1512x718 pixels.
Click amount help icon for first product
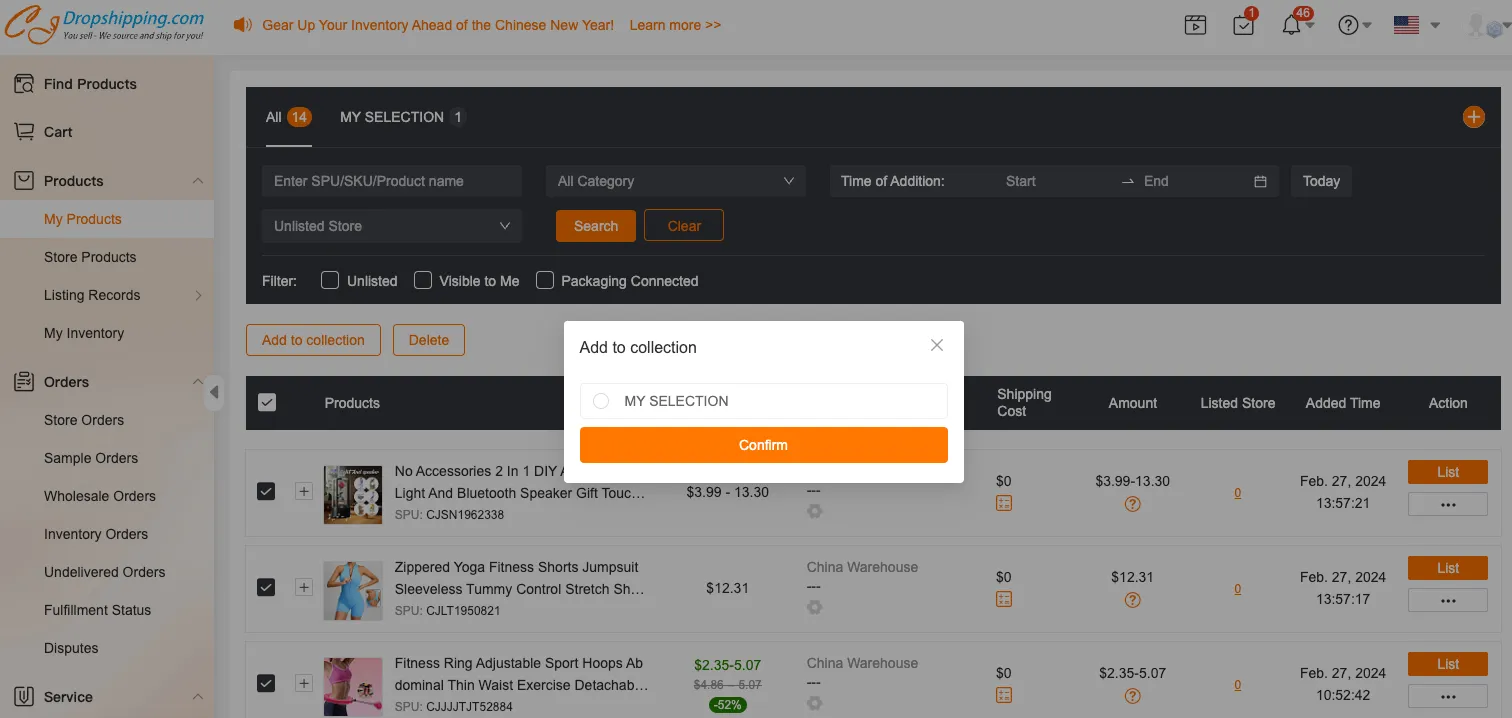pos(1132,504)
